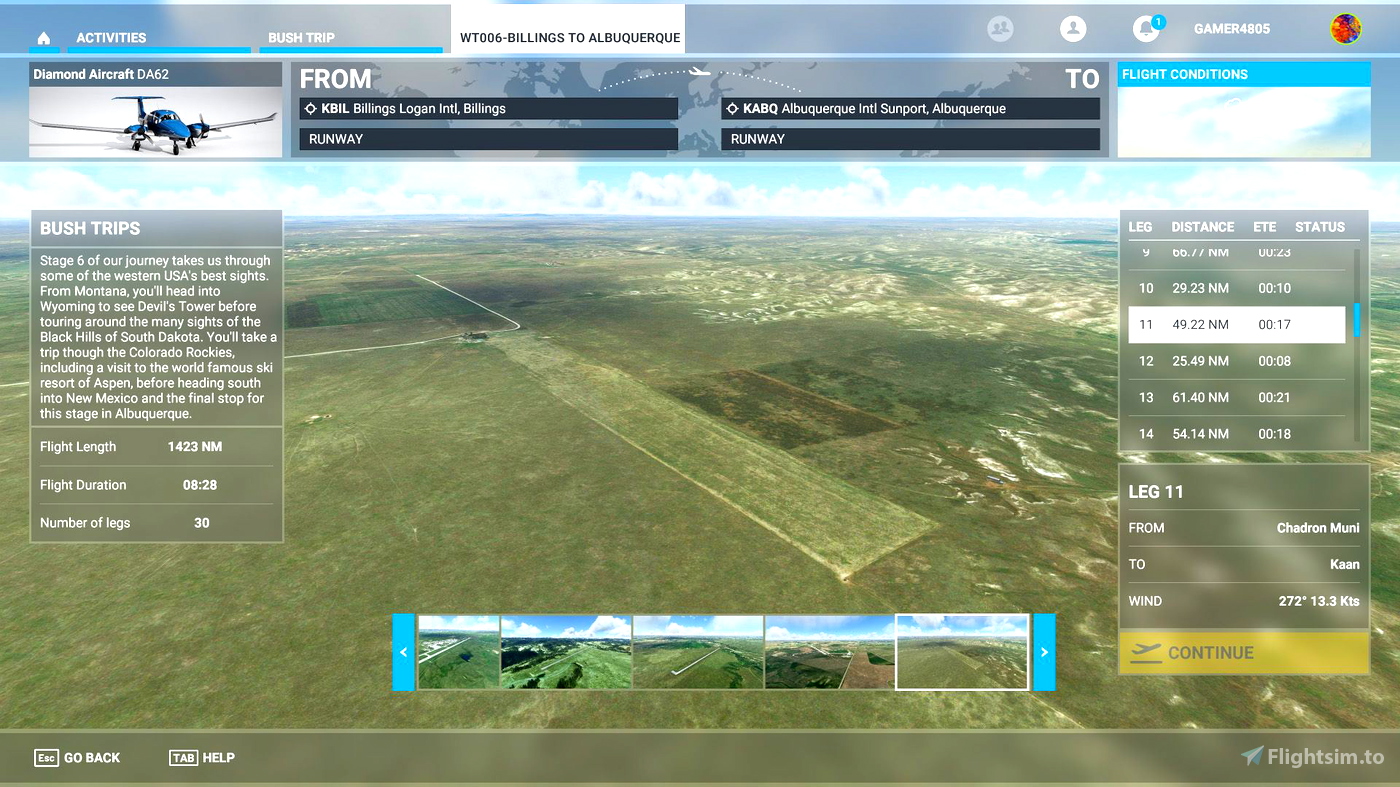Click the GAMER4805 username

coord(1232,29)
